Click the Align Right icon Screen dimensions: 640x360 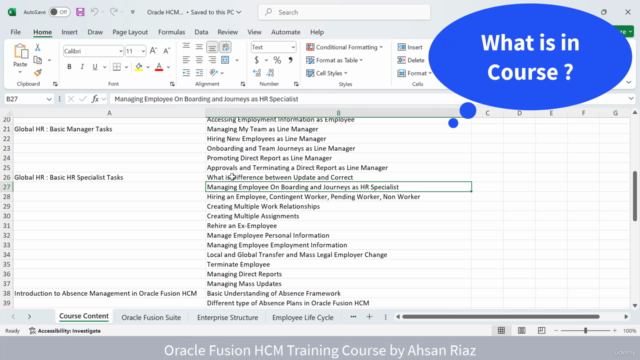[212, 60]
